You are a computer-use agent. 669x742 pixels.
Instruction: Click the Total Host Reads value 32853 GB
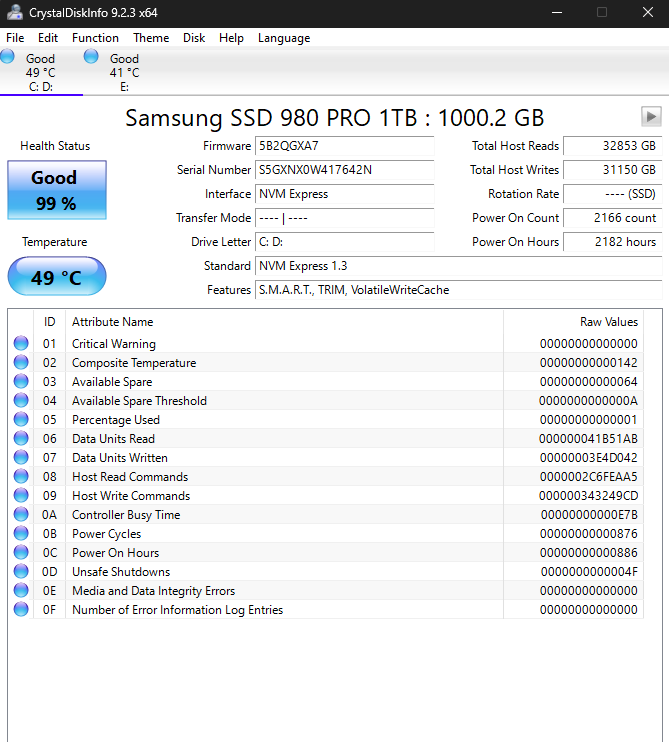click(x=613, y=146)
